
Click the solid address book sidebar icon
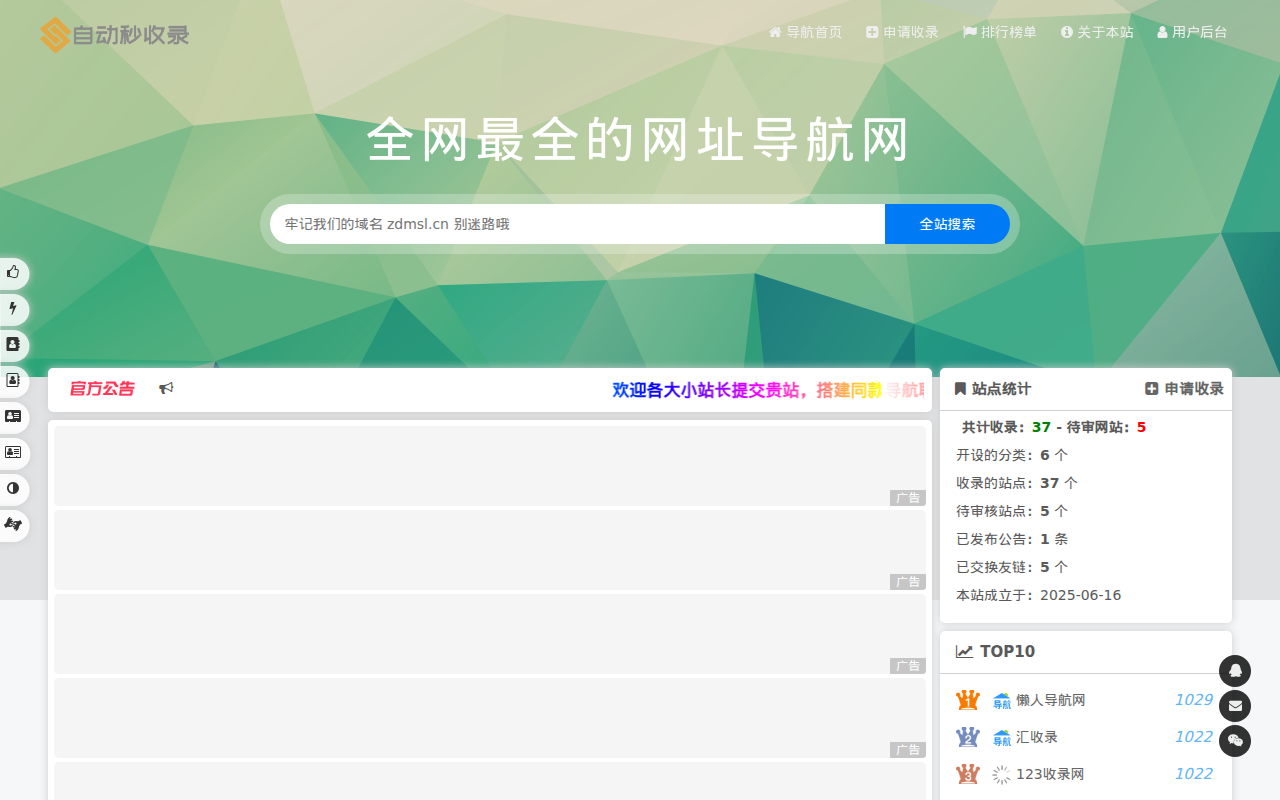pos(13,344)
